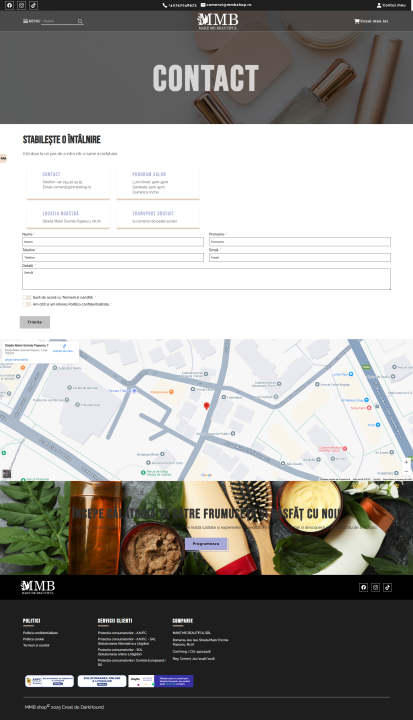Viewport: 413px width, 720px height.
Task: Switch map to satellite thumbnail view
Action: click(6, 473)
